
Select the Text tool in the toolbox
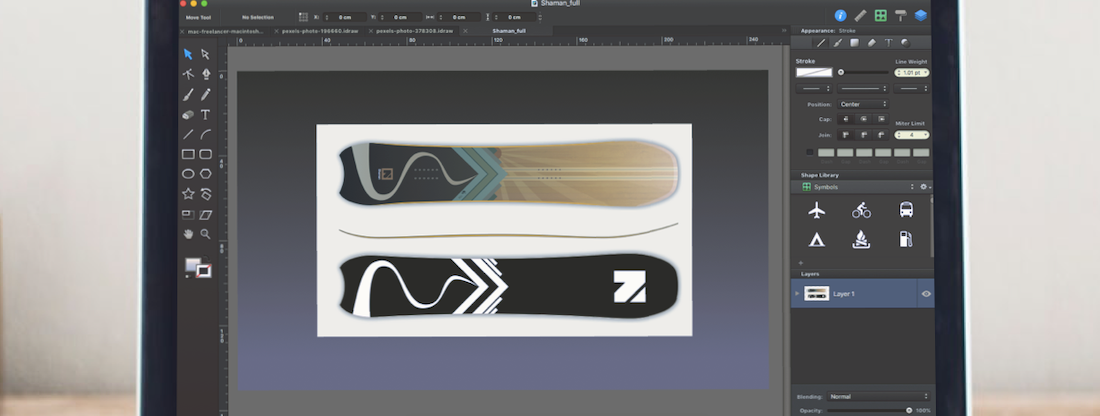pyautogui.click(x=206, y=114)
